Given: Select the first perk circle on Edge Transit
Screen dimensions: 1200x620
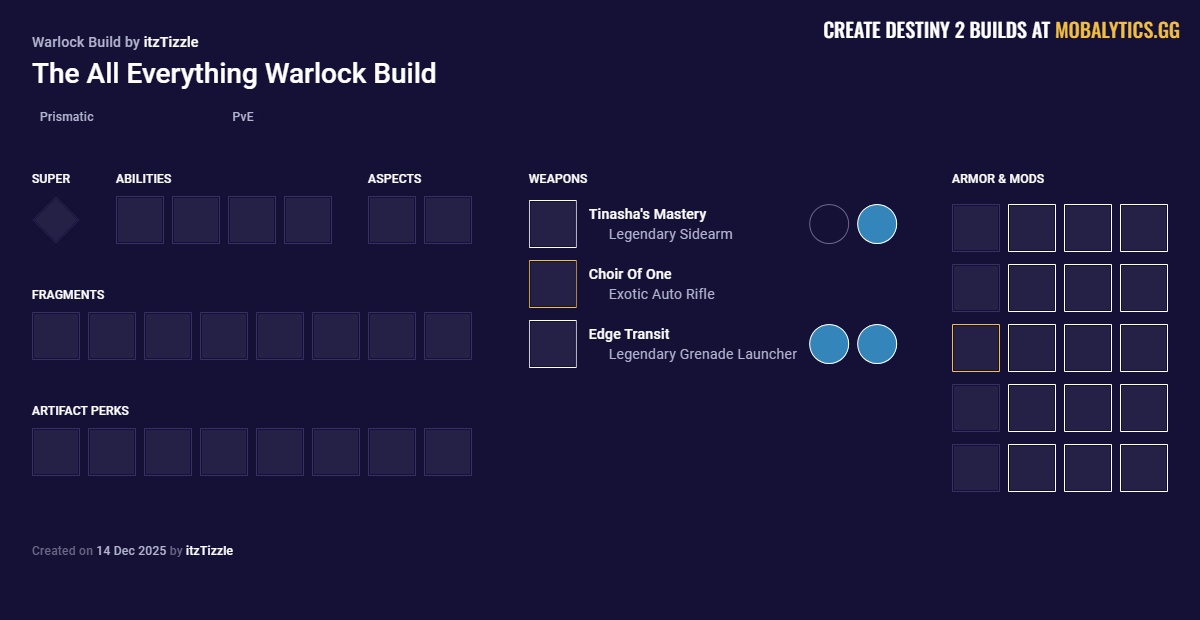Looking at the screenshot, I should click(829, 344).
